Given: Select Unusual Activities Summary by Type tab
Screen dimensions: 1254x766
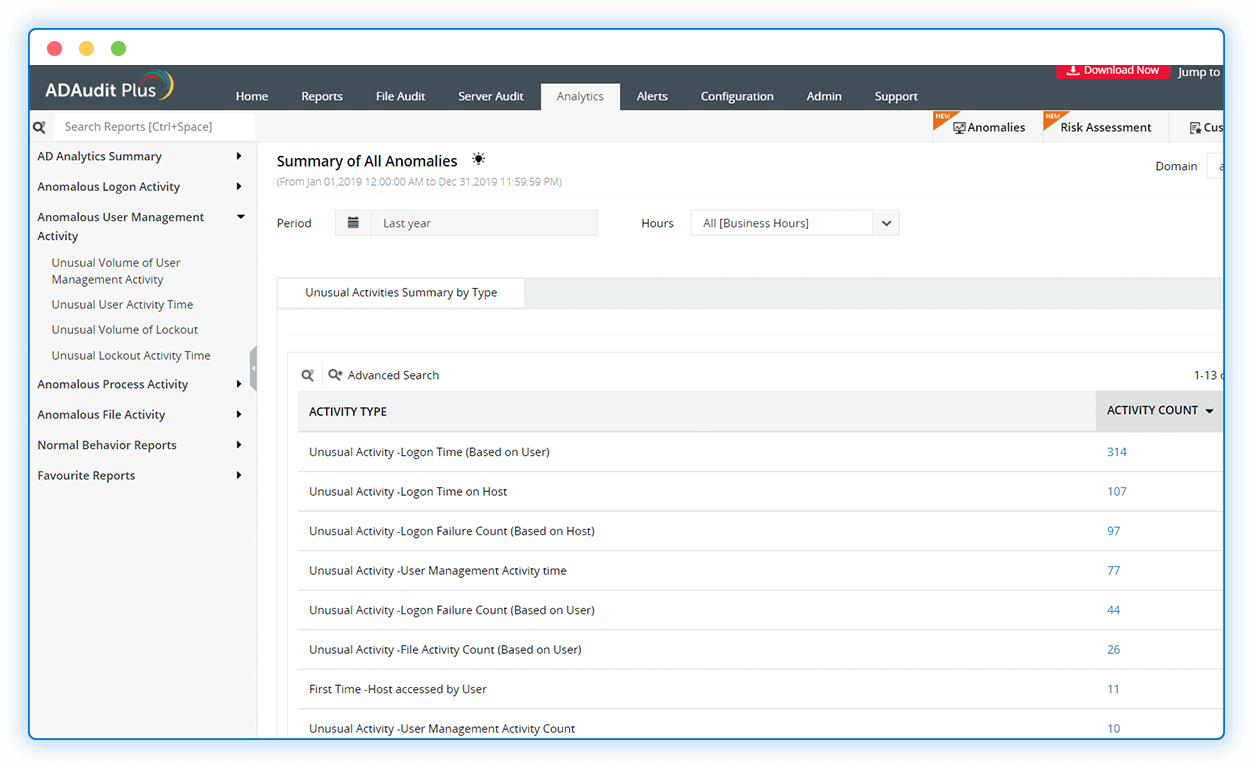Looking at the screenshot, I should pos(401,293).
